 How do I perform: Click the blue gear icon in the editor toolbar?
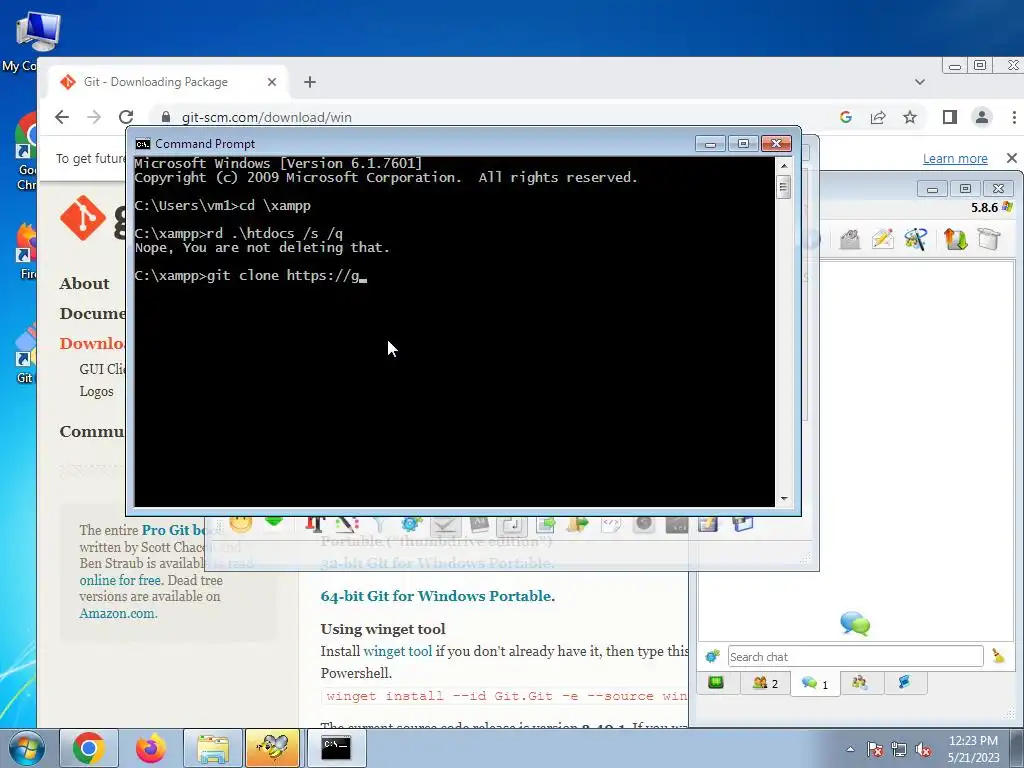pyautogui.click(x=411, y=522)
